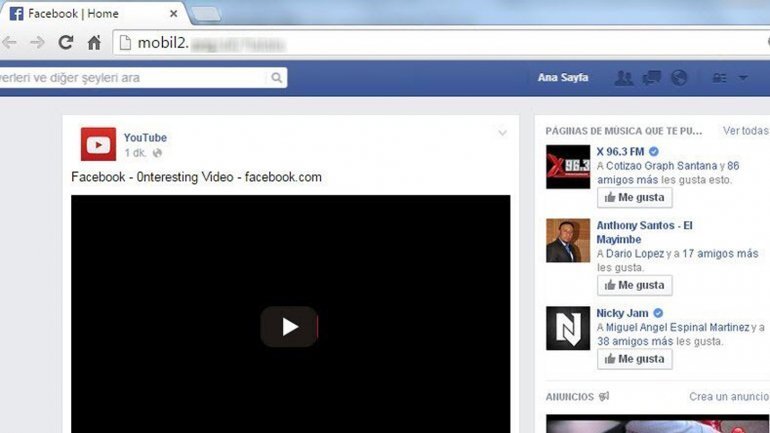Click the 'Facebook - 0nteresting Video' post text
The height and width of the screenshot is (433, 770).
(196, 177)
